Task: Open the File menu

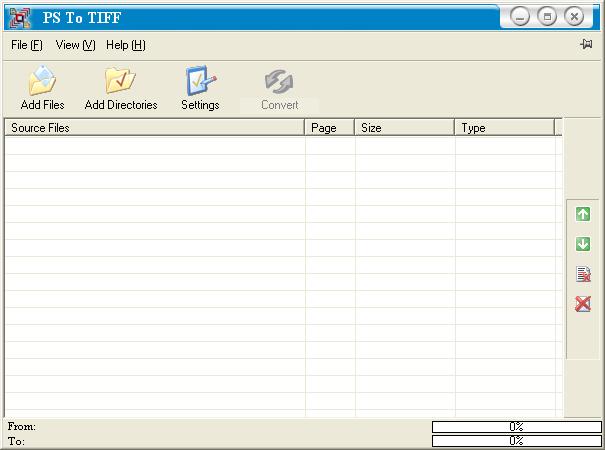Action: pyautogui.click(x=27, y=45)
